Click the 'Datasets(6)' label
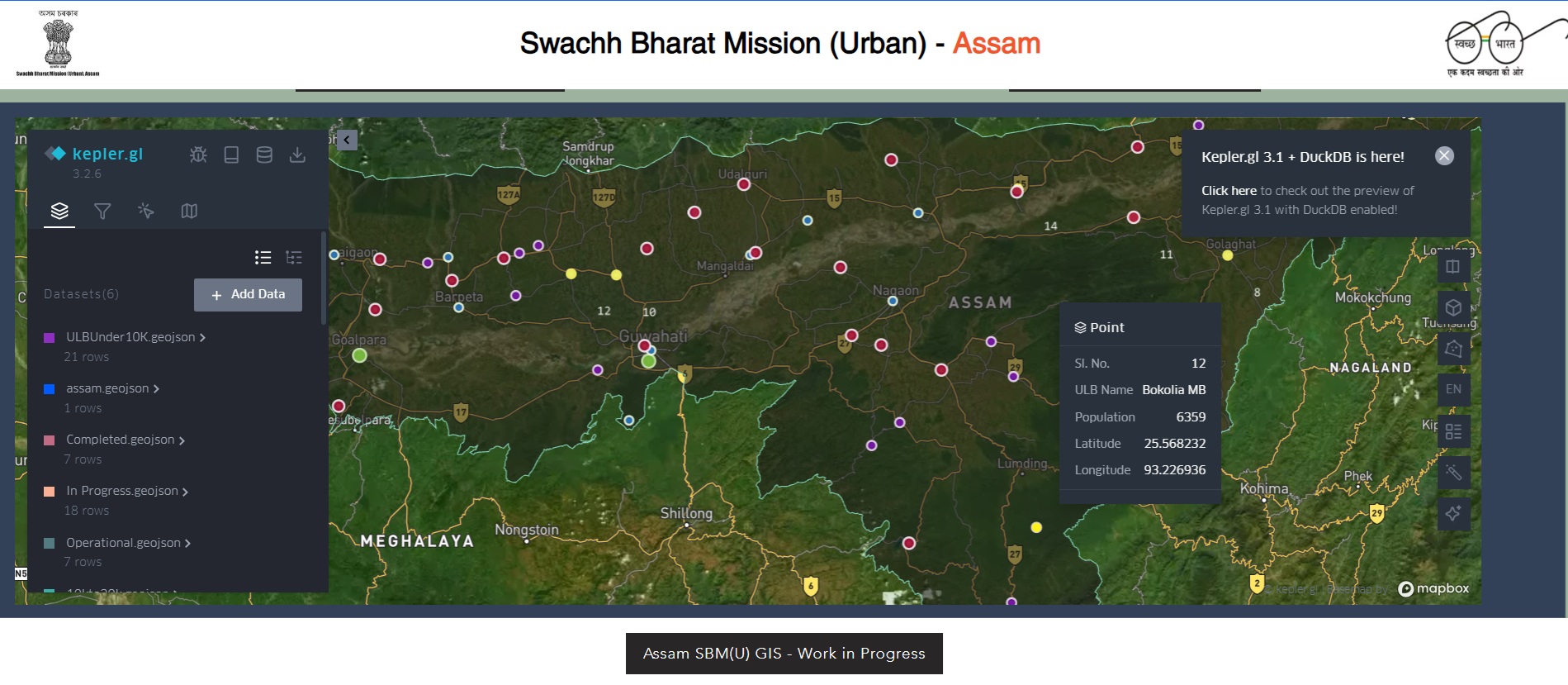 [x=81, y=294]
